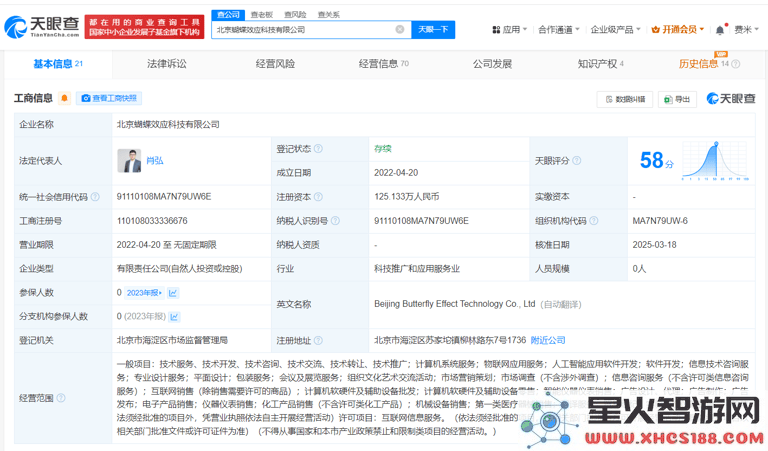Image resolution: width=768 pixels, height=451 pixels.
Task: Select the 查关系 search tab
Action: 329,15
